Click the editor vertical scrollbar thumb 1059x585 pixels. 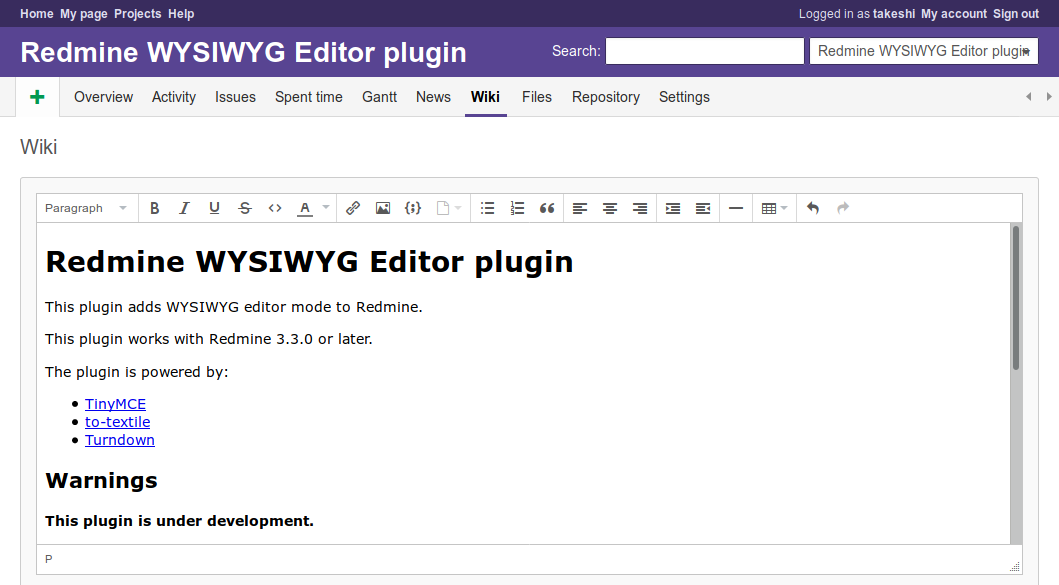pos(1016,297)
